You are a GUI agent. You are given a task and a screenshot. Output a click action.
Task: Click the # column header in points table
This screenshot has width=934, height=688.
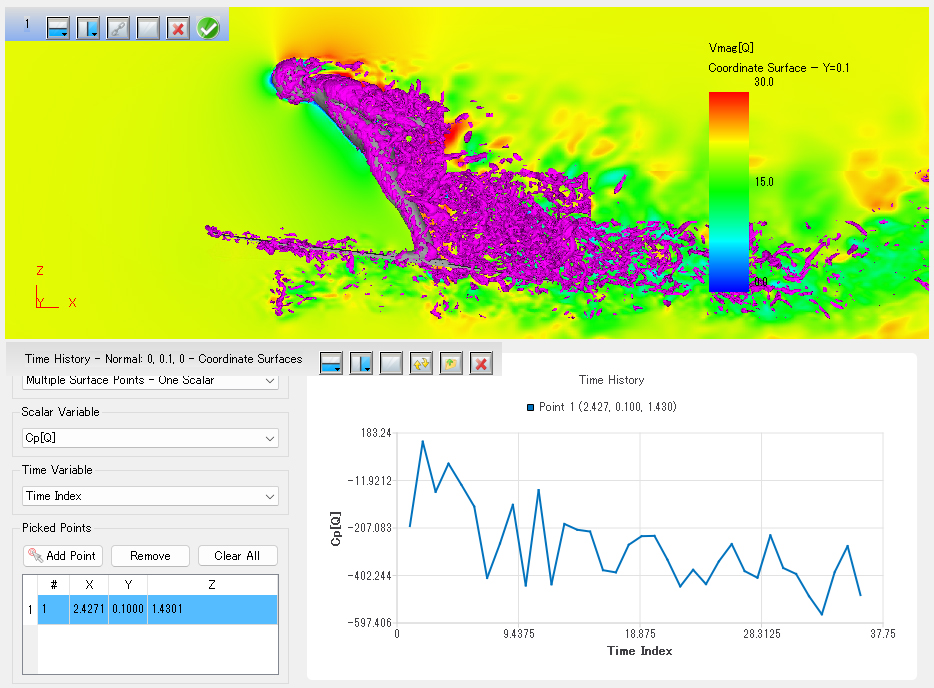tap(54, 585)
